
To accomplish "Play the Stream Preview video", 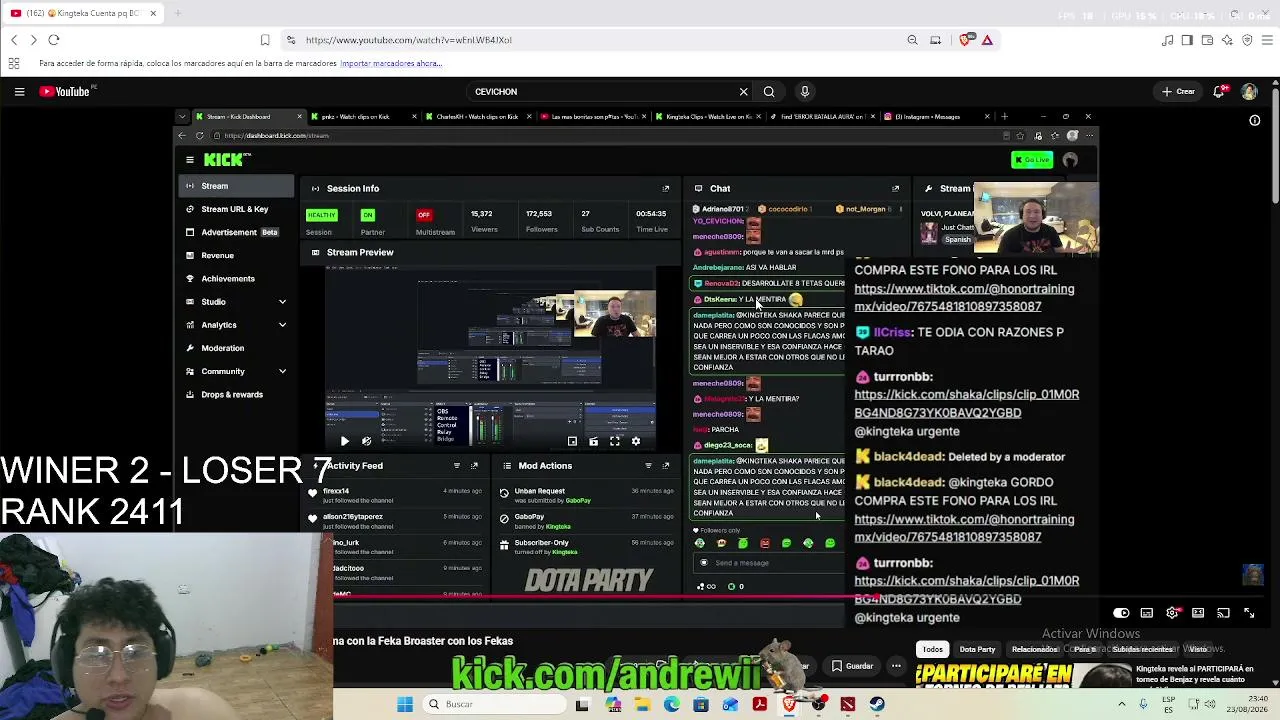I will (x=345, y=441).
